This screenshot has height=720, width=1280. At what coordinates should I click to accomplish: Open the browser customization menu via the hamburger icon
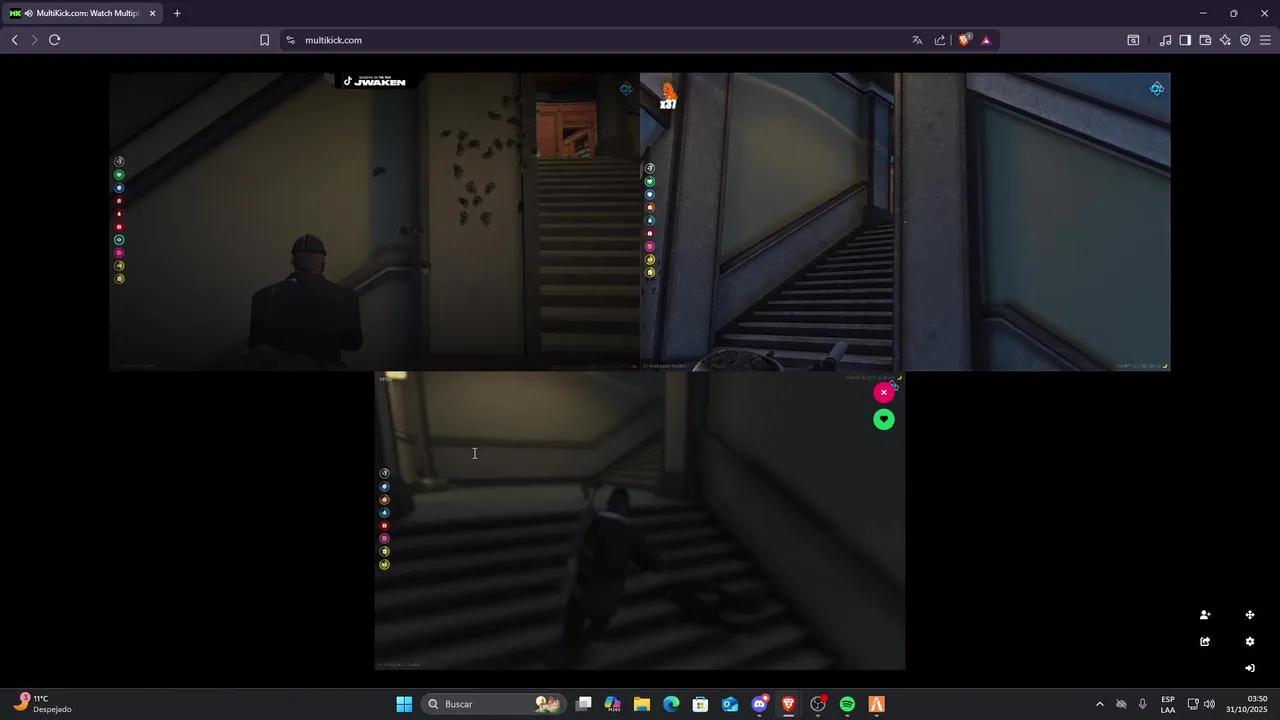click(x=1264, y=40)
